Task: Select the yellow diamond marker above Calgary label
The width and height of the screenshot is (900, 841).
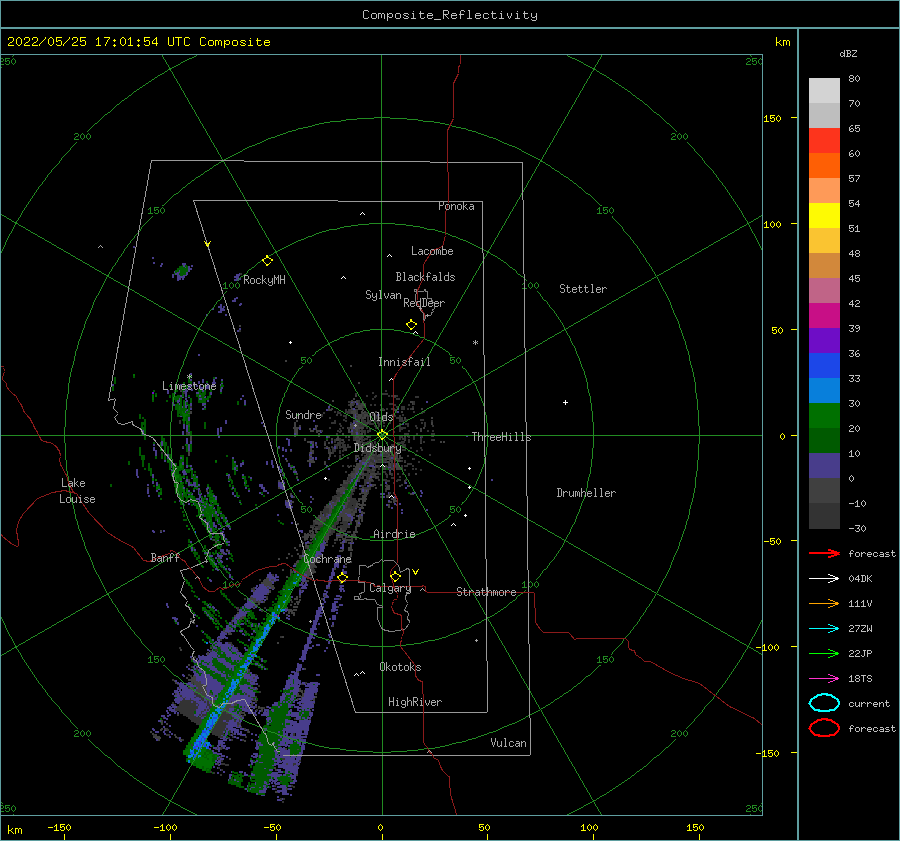Action: pos(395,576)
